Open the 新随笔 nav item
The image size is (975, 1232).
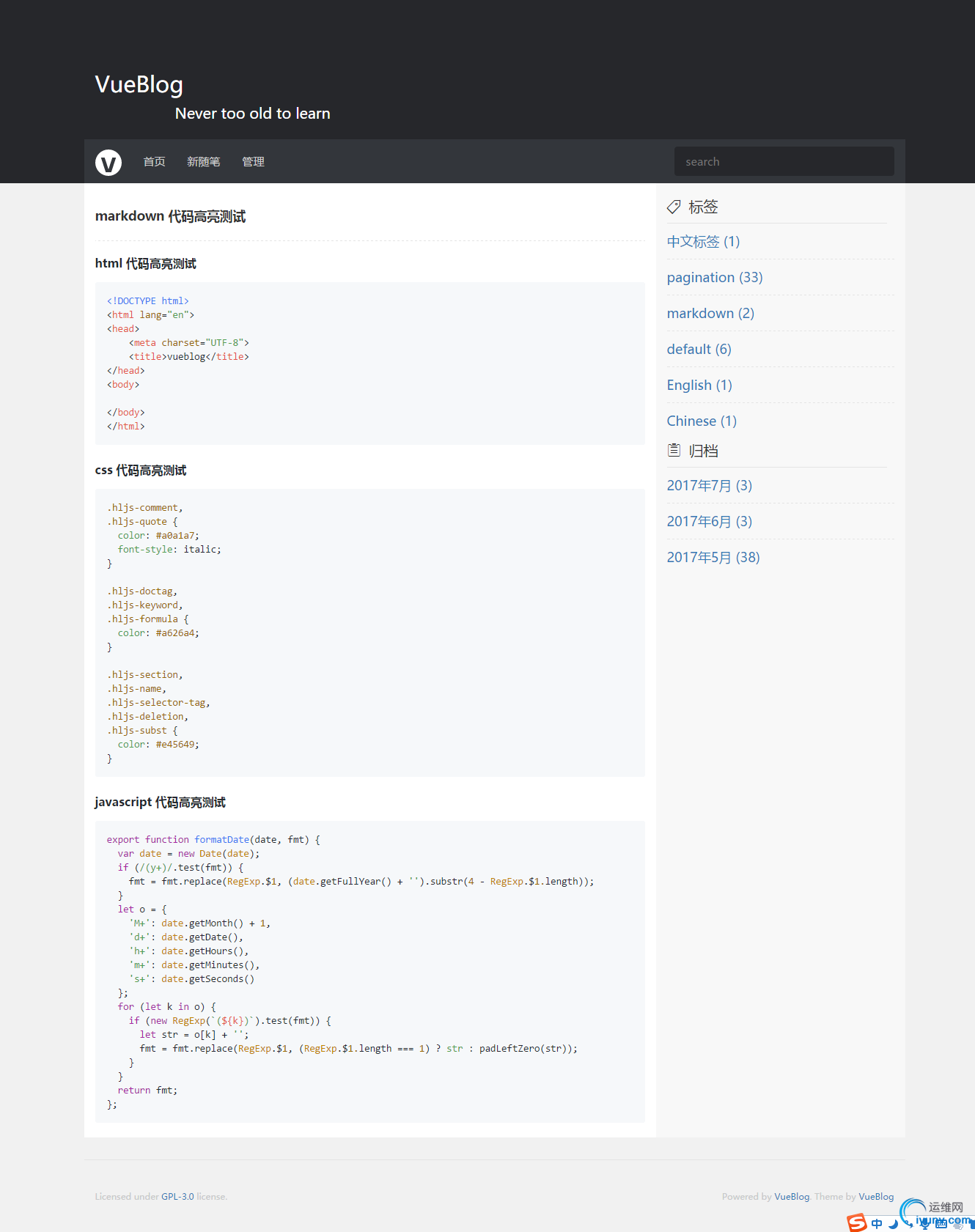coord(203,162)
